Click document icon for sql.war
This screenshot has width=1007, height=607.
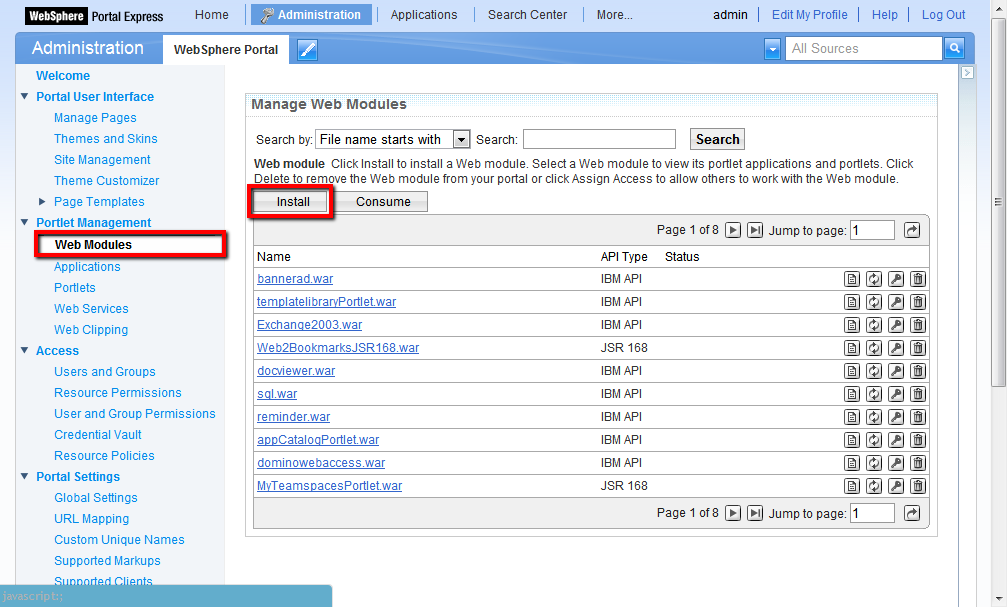[852, 394]
